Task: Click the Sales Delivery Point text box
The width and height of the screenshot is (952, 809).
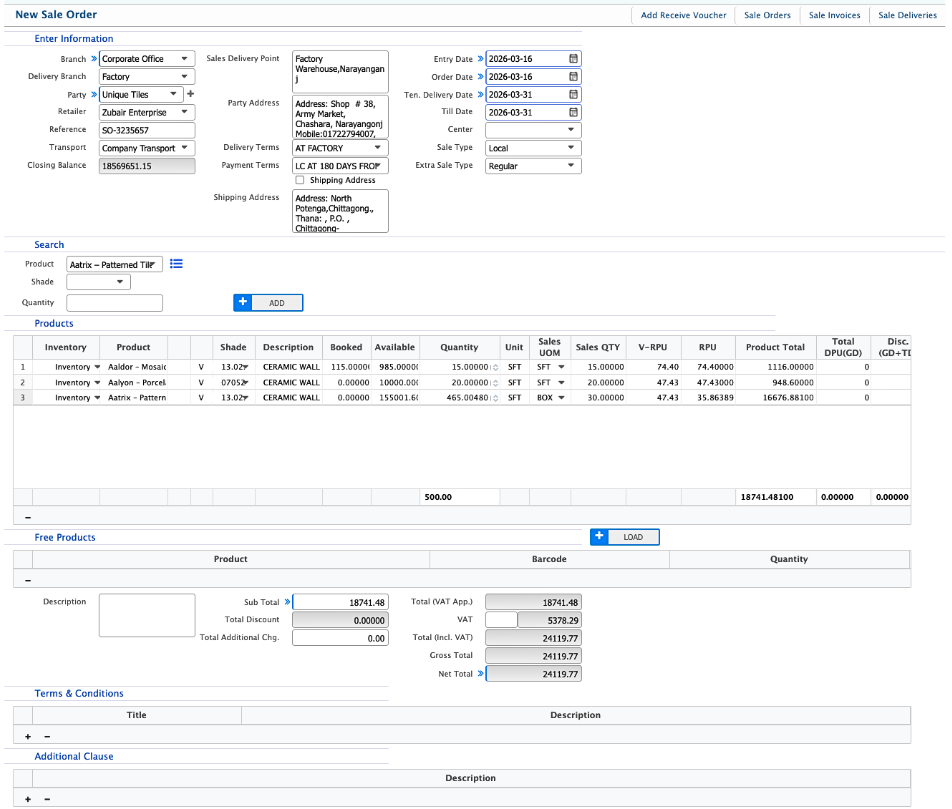Action: [x=340, y=72]
